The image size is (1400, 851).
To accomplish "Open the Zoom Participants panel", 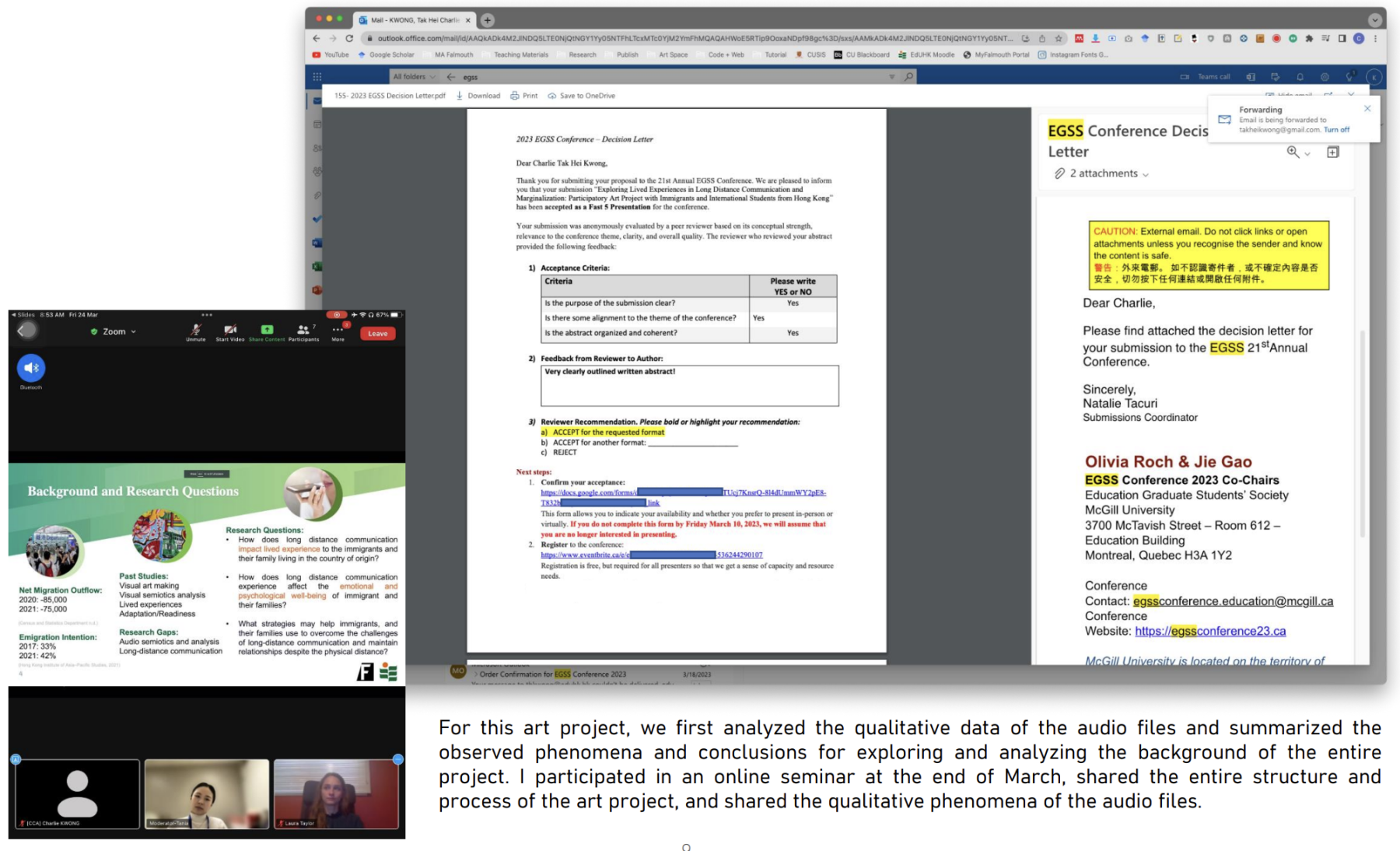I will tap(303, 331).
